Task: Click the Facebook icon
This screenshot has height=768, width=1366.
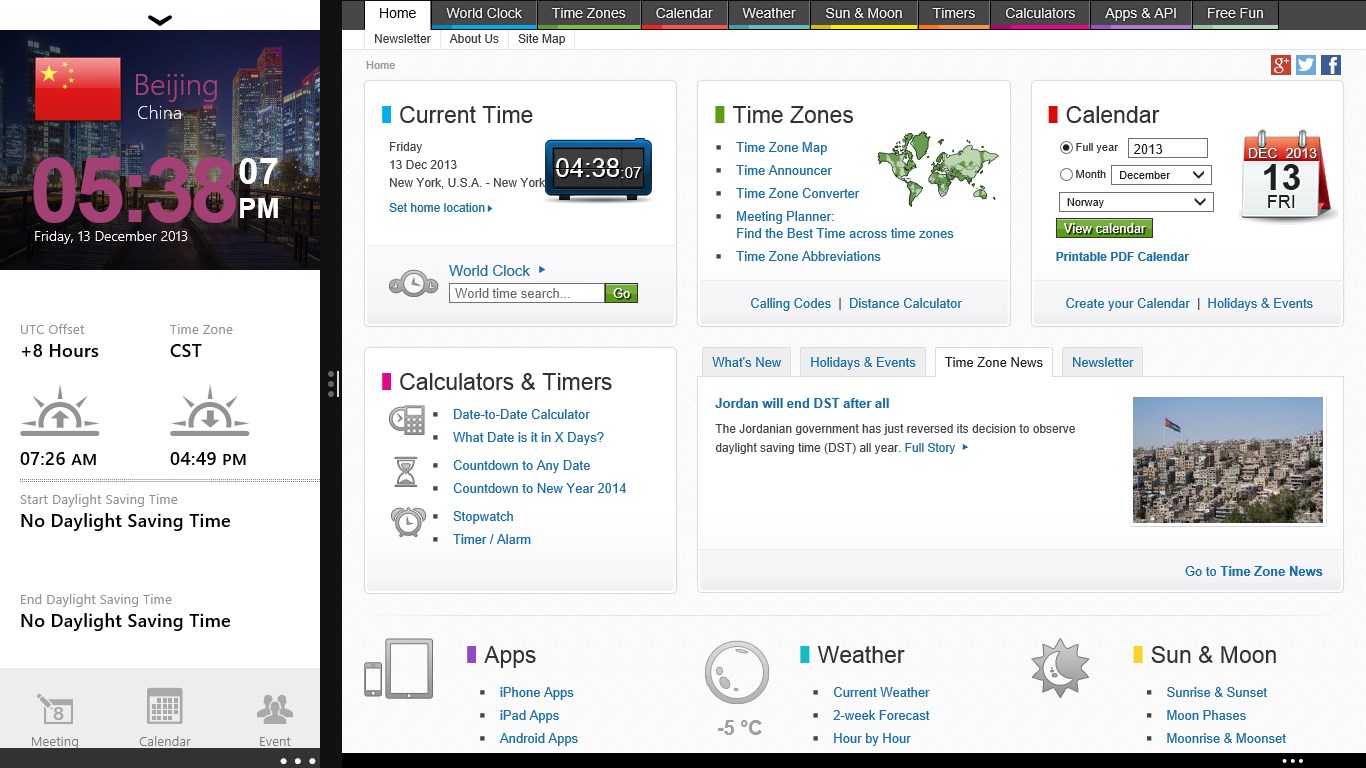Action: [1331, 65]
